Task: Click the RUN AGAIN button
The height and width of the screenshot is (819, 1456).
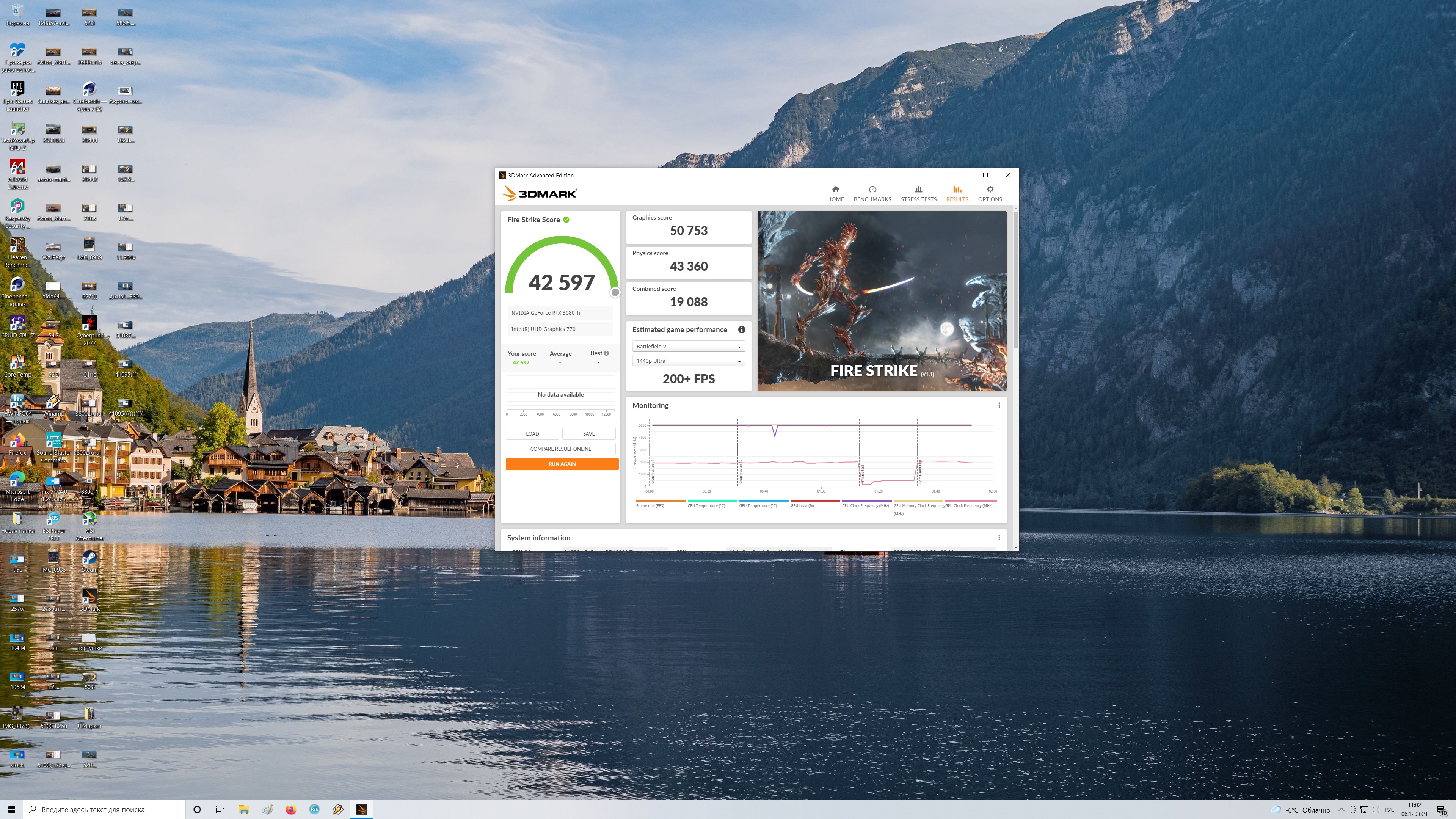Action: [561, 464]
